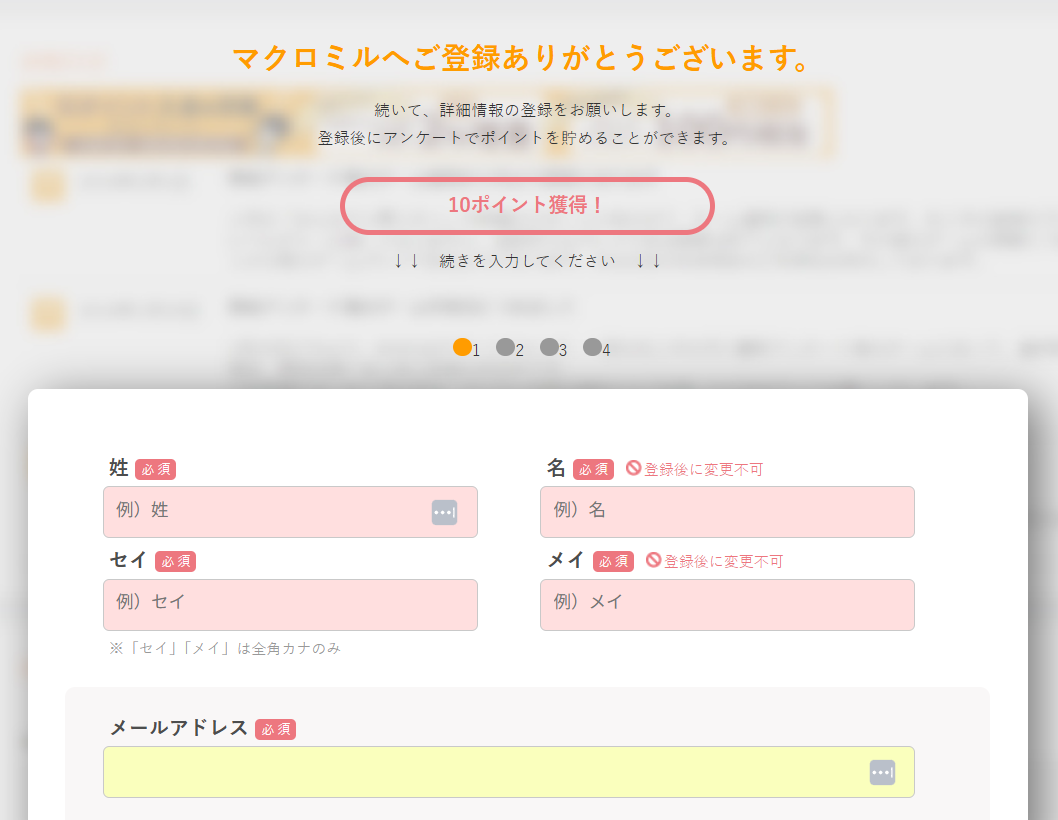Jump to step 3 indicator dot

tap(549, 347)
